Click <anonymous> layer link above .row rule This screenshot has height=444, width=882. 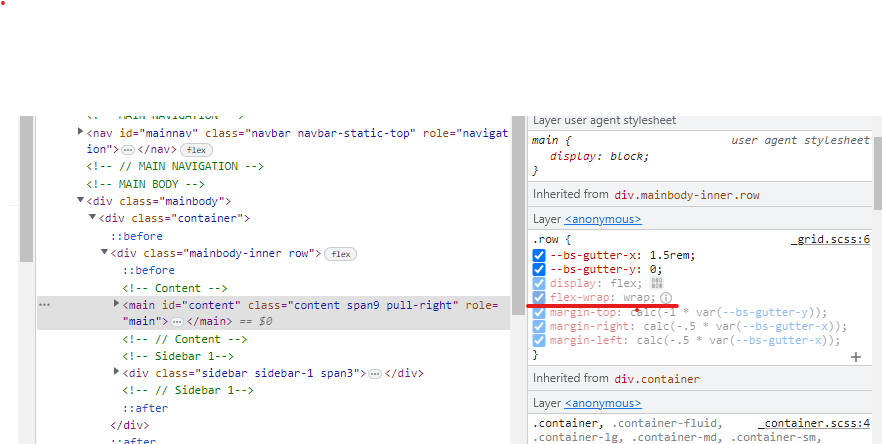[603, 219]
